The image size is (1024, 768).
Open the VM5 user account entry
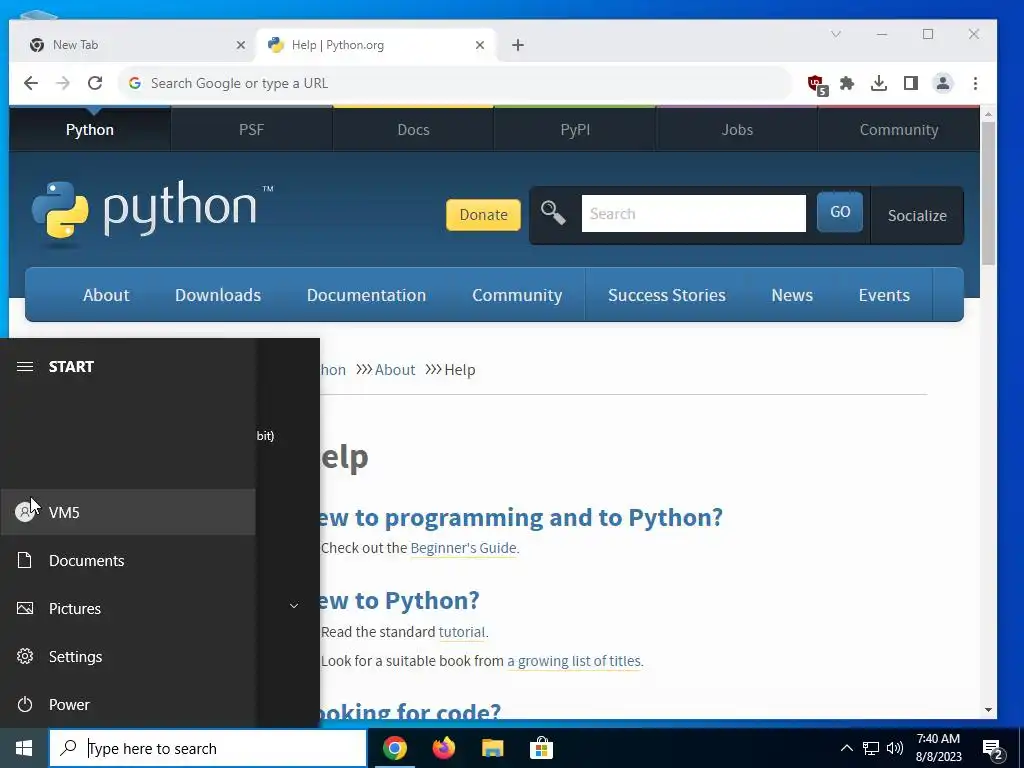coord(128,512)
